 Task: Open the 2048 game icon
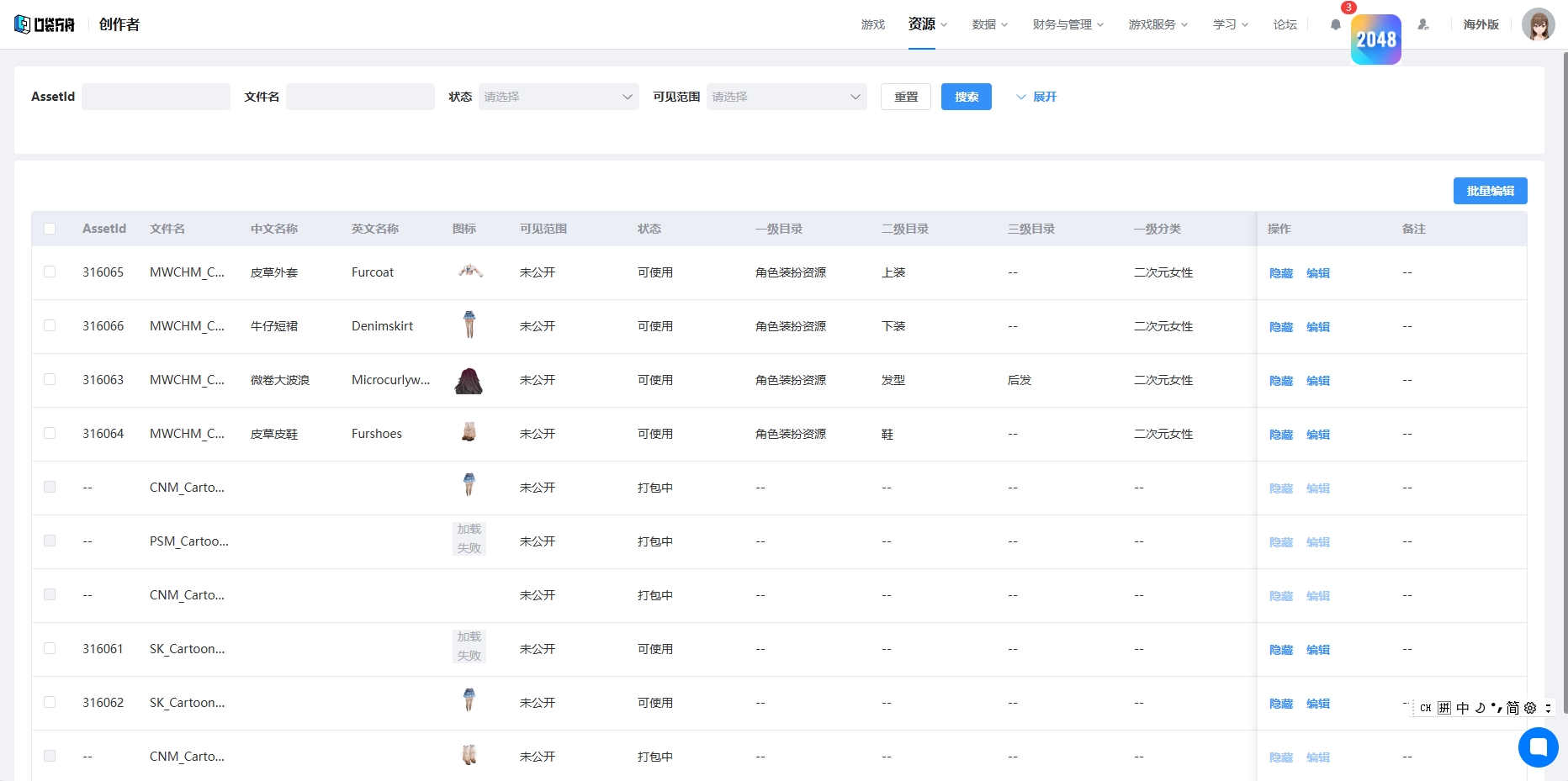point(1376,40)
